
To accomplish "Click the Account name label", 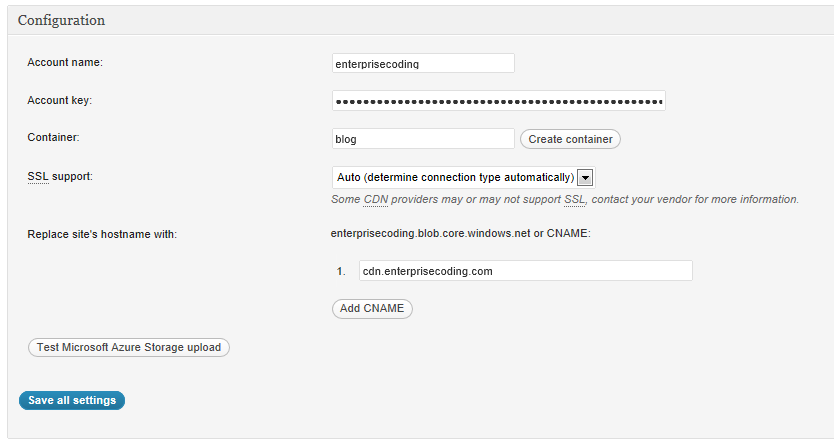I will click(x=65, y=62).
